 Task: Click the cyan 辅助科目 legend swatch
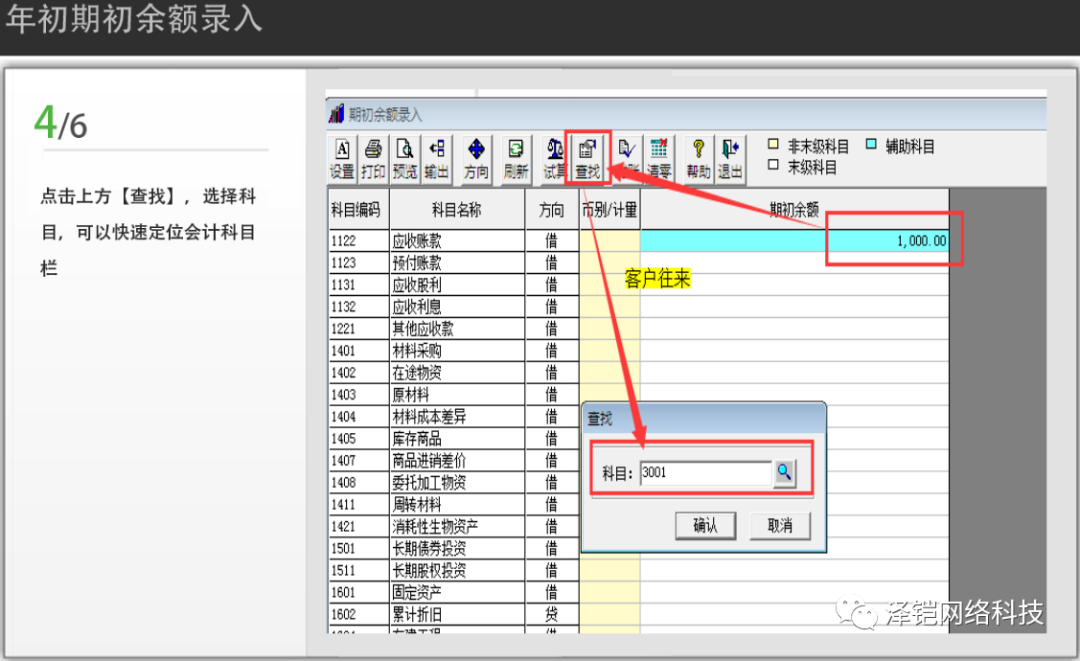tap(871, 145)
